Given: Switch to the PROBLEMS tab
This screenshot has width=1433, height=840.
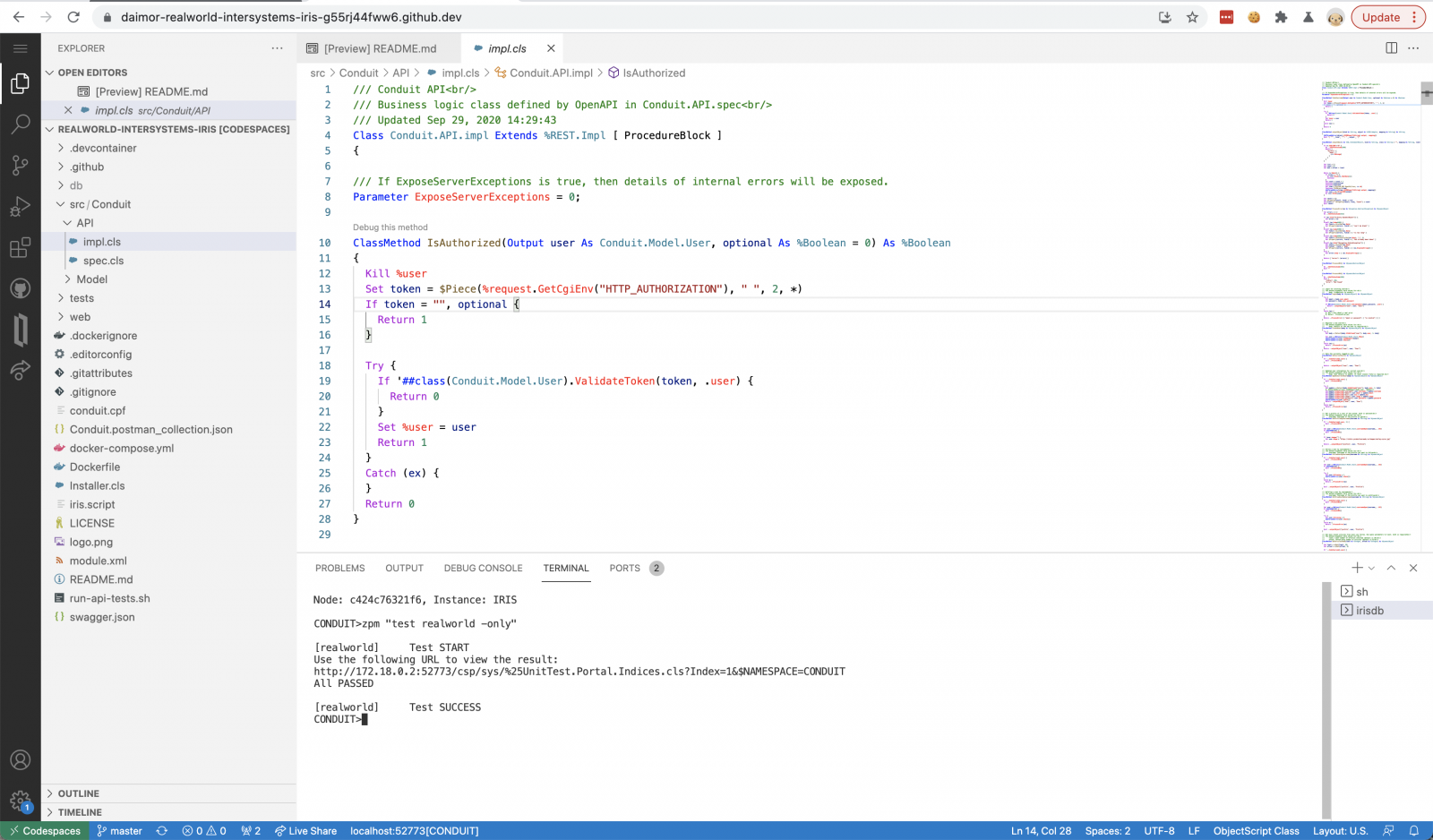Looking at the screenshot, I should [339, 568].
